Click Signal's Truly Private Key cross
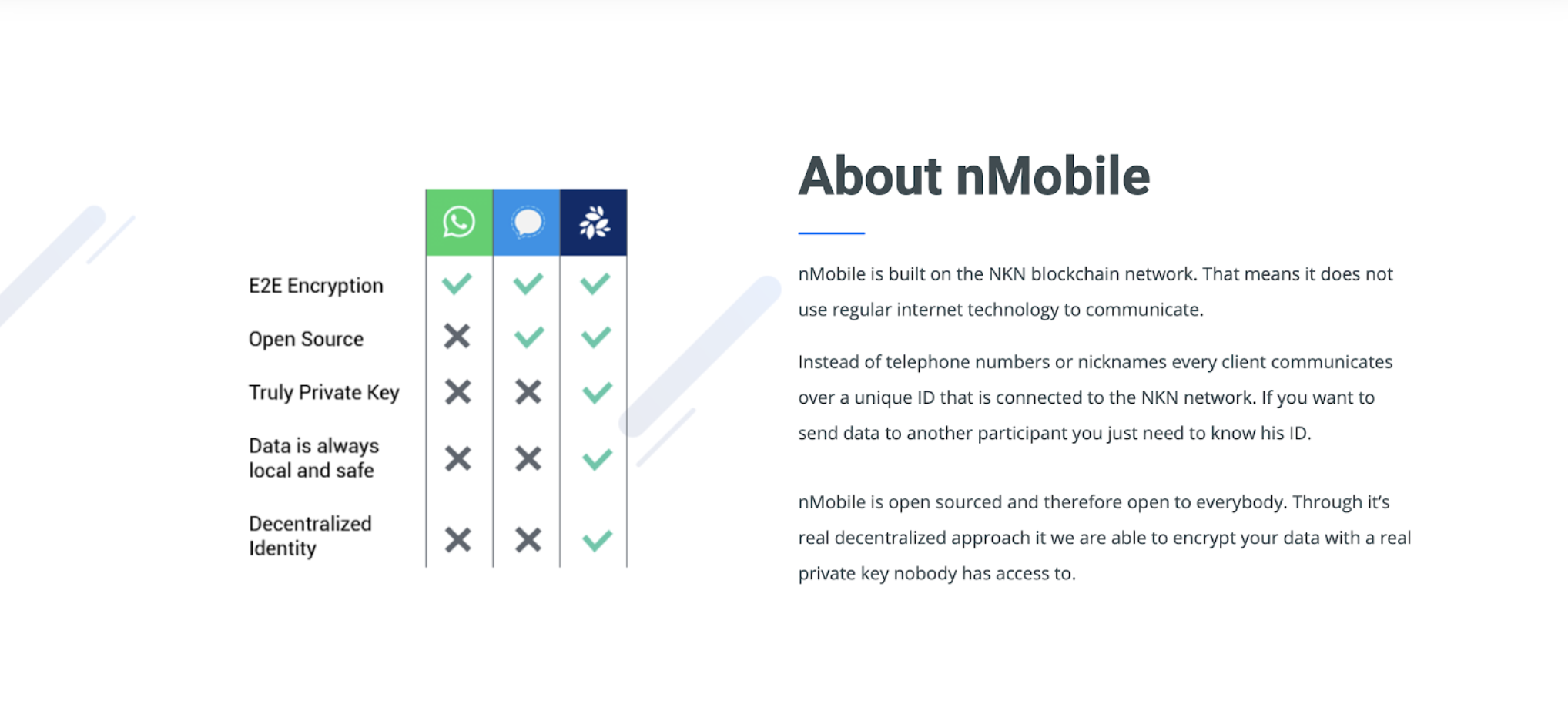This screenshot has height=701, width=1568. click(x=528, y=392)
